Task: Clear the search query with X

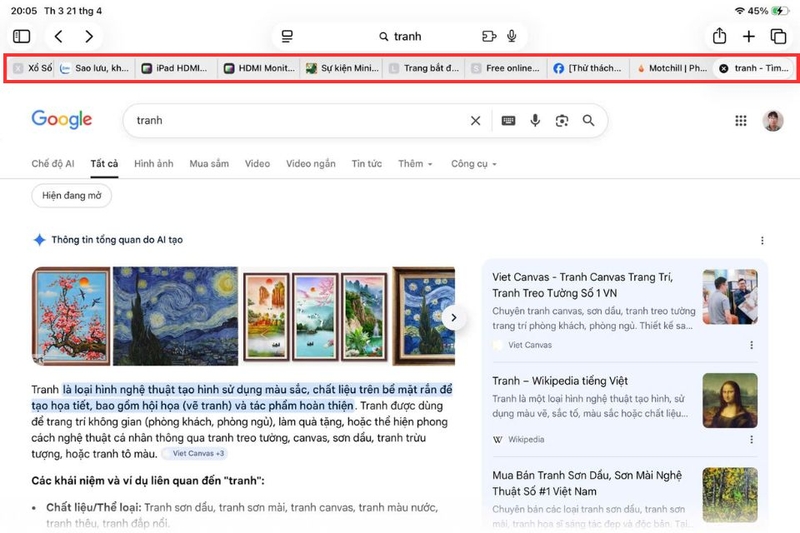Action: coord(476,120)
